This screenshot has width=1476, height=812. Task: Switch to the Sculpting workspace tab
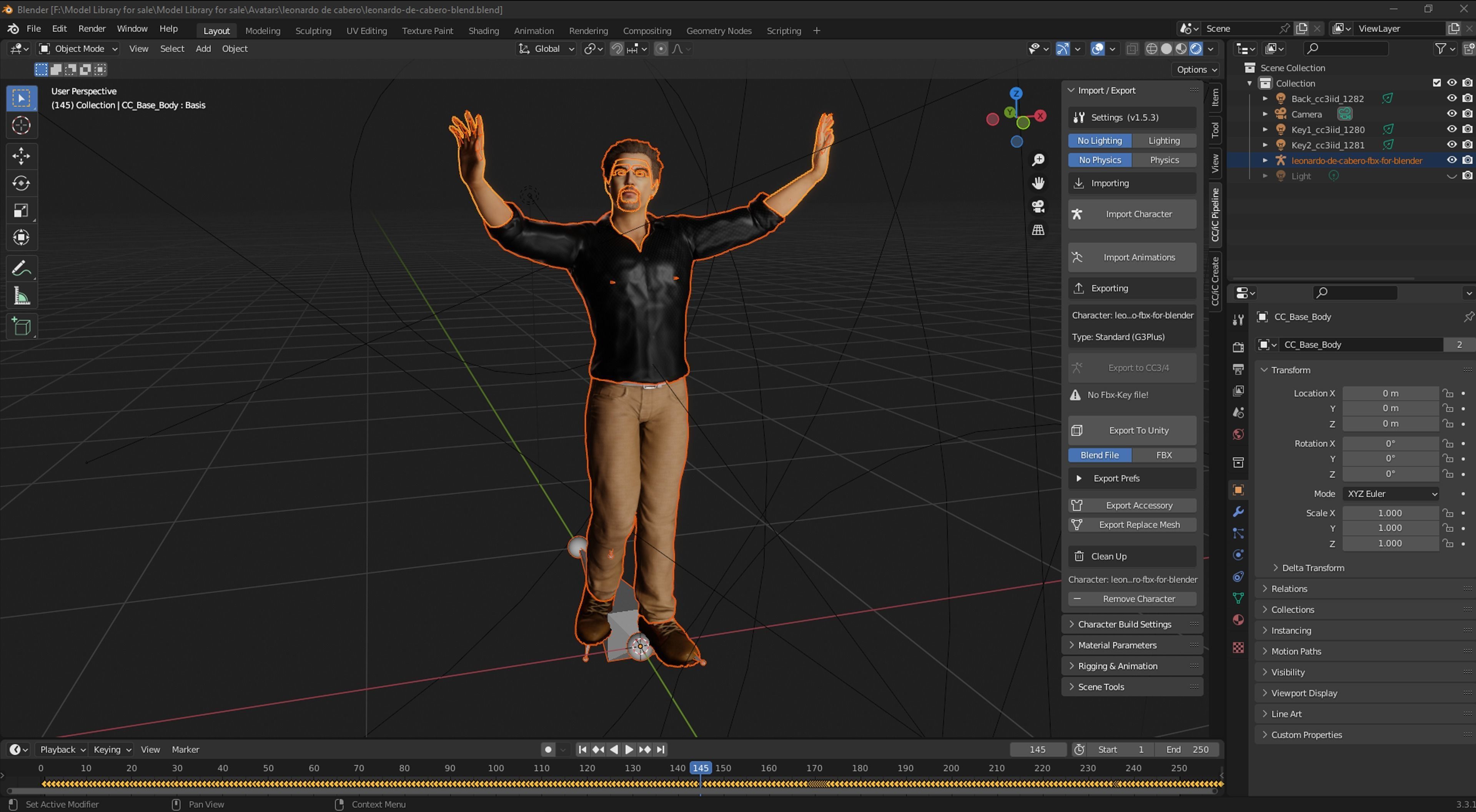[x=313, y=31]
